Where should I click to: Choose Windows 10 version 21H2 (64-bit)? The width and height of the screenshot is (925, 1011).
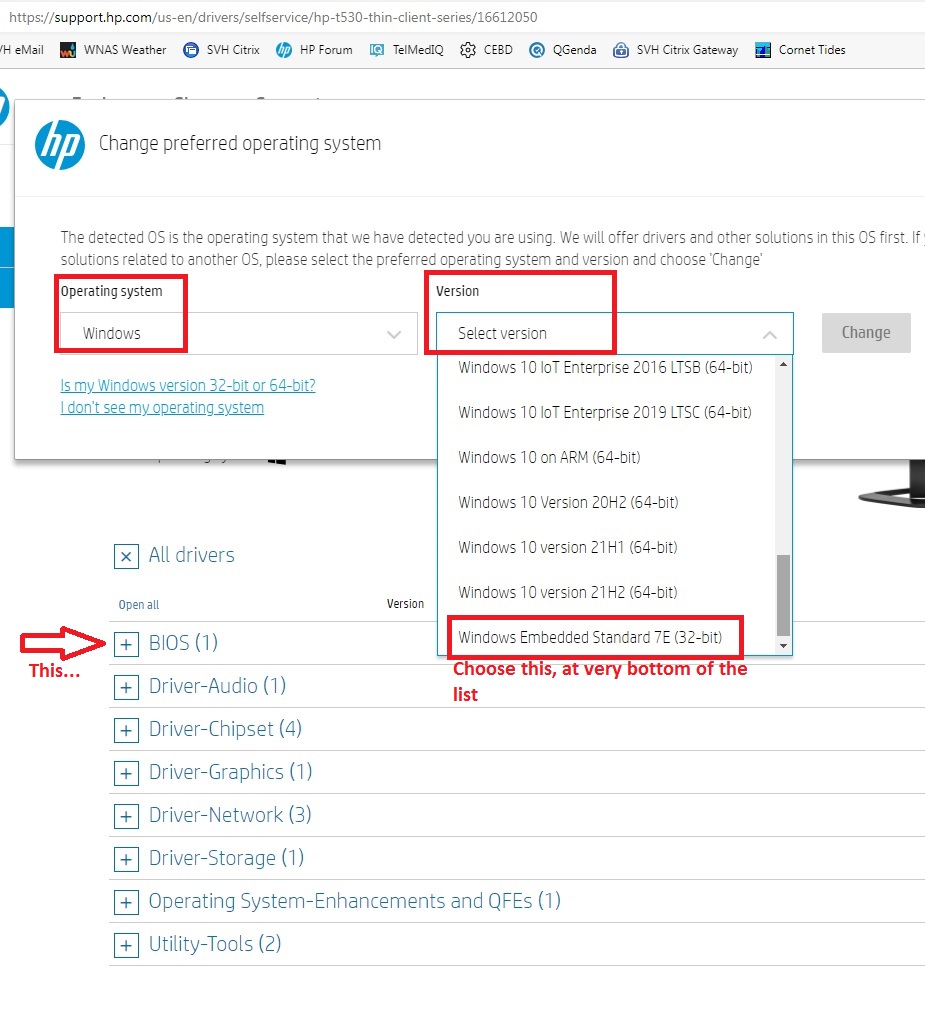click(567, 592)
